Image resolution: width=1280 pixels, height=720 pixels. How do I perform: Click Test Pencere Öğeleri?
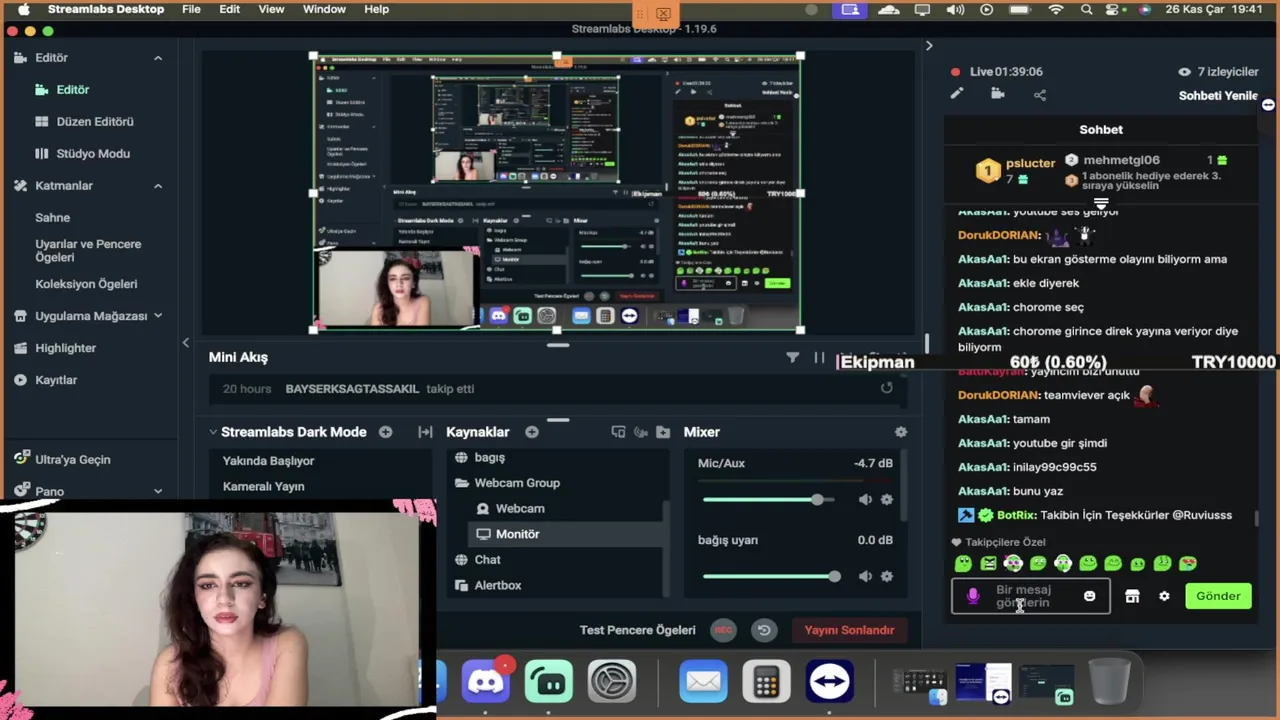637,630
